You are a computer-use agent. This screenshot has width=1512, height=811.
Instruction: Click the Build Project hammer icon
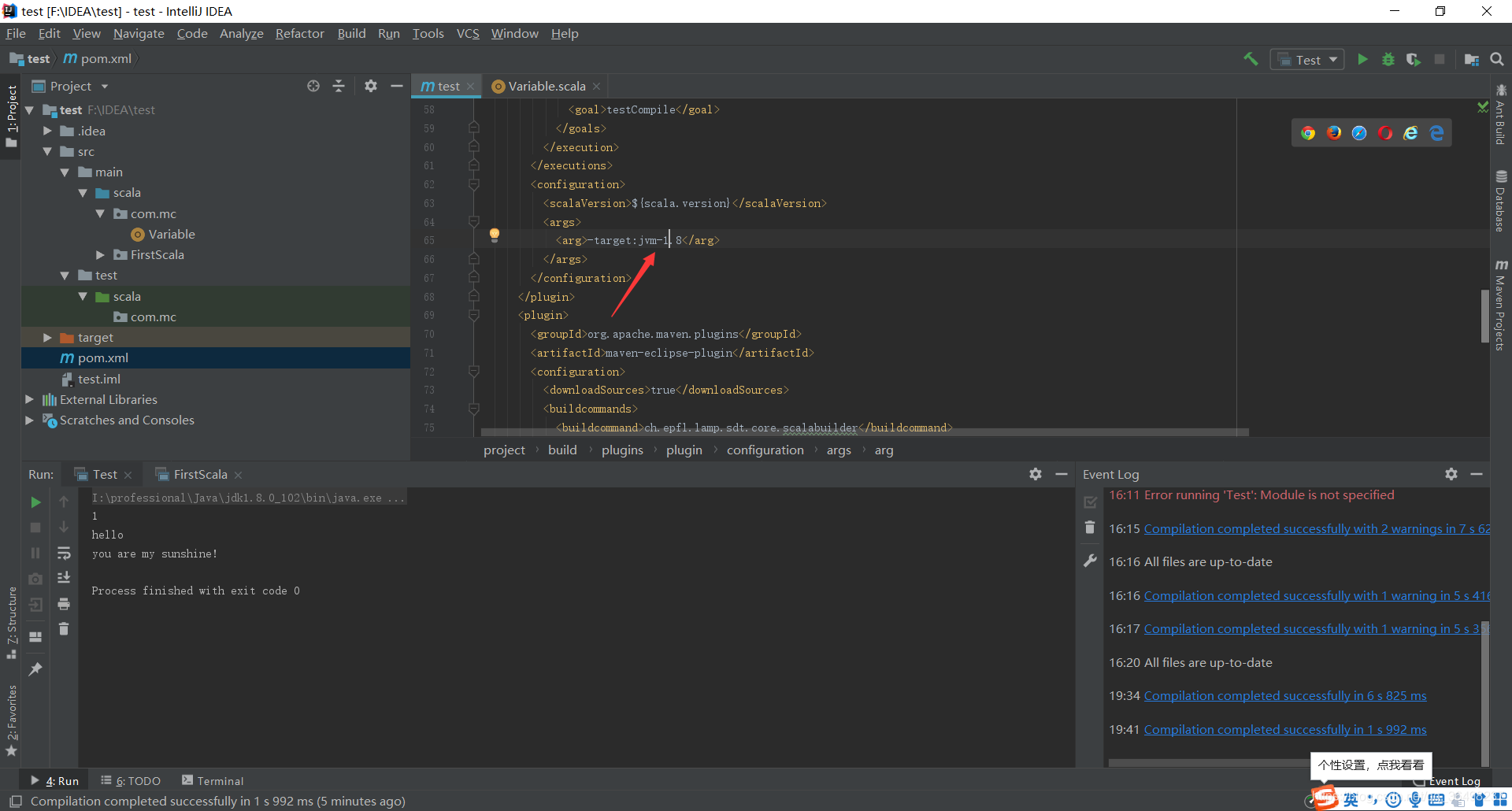point(1251,59)
